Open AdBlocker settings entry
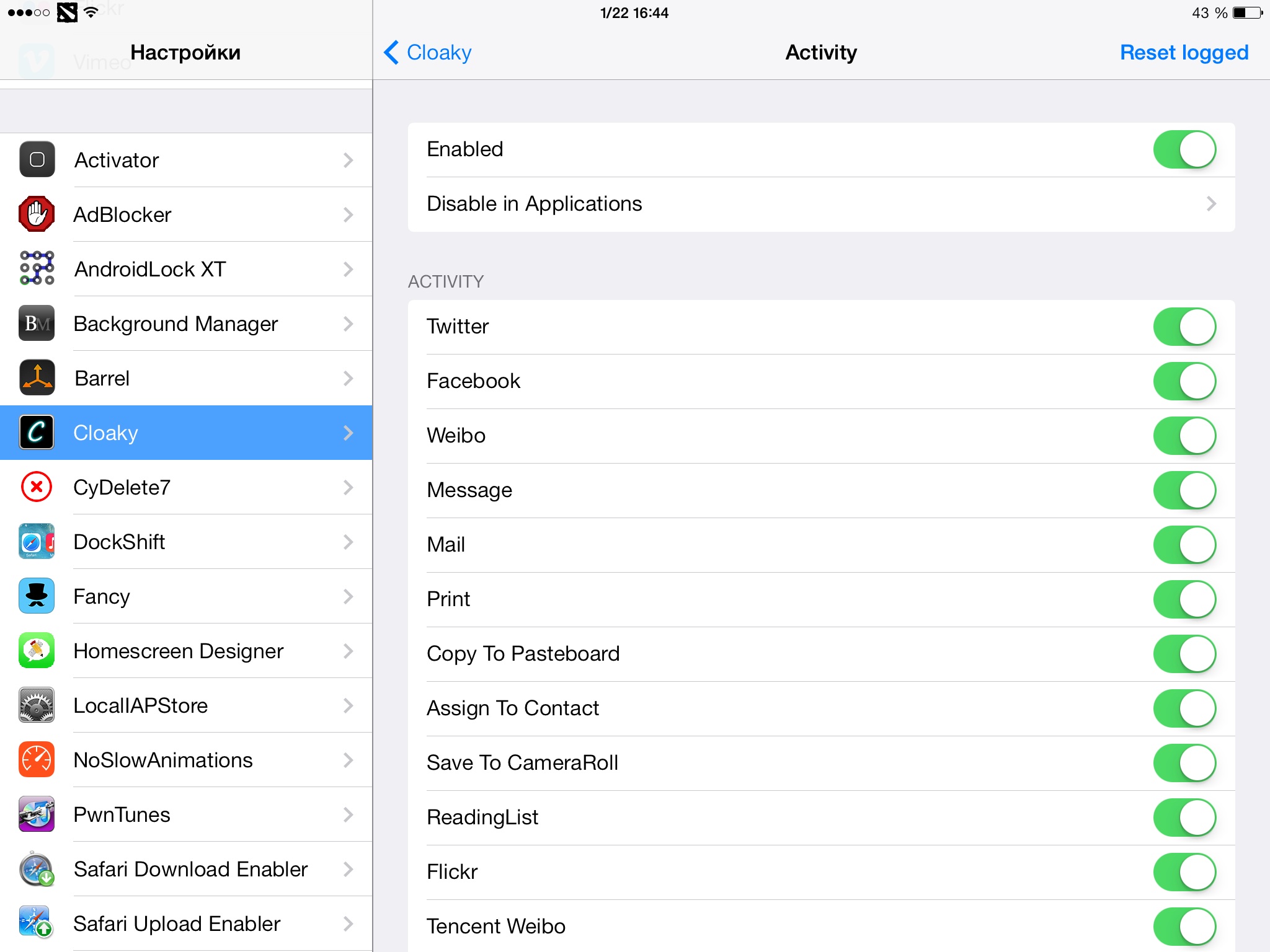Viewport: 1270px width, 952px height. pyautogui.click(x=186, y=214)
